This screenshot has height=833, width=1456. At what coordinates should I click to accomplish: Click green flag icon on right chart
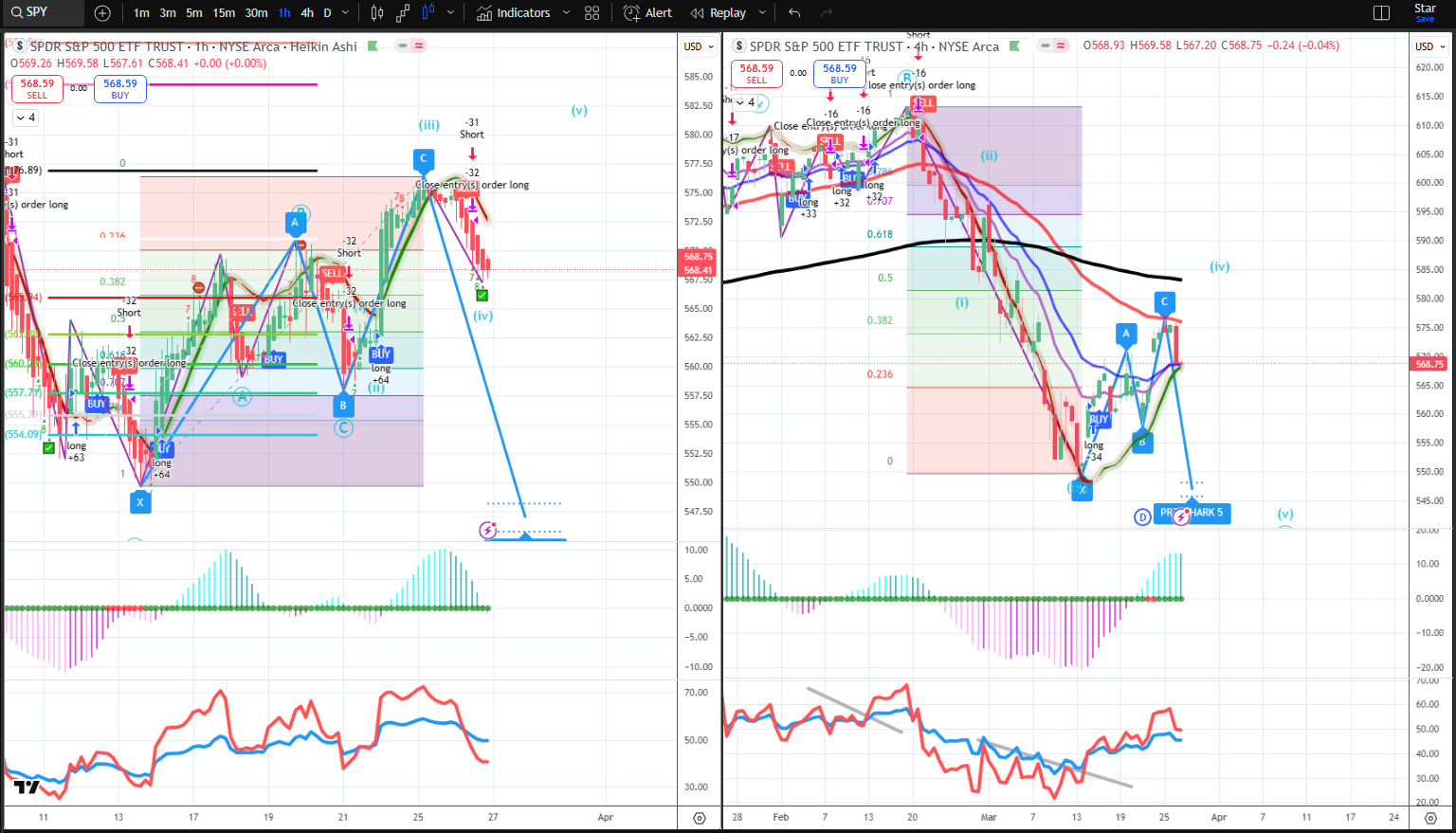1015,45
